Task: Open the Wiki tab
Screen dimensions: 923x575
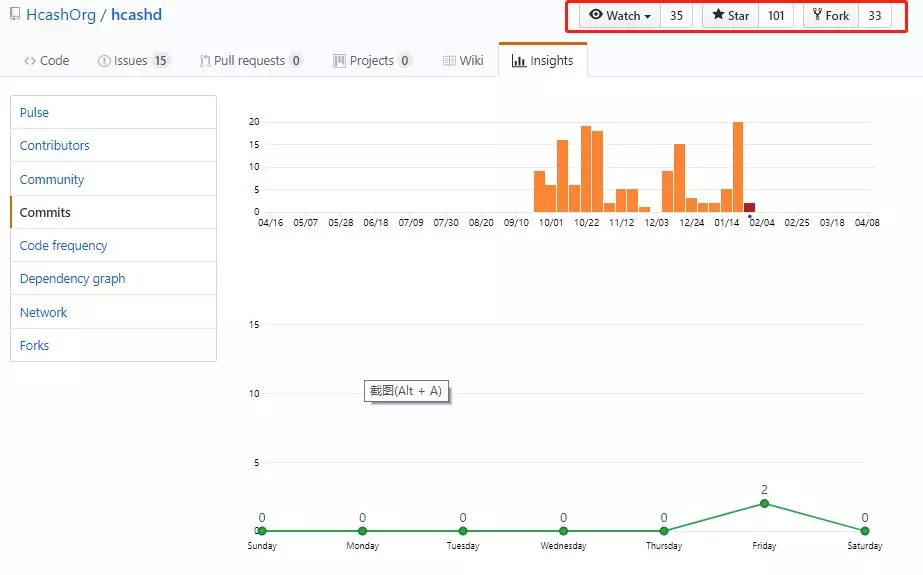Action: tap(463, 61)
